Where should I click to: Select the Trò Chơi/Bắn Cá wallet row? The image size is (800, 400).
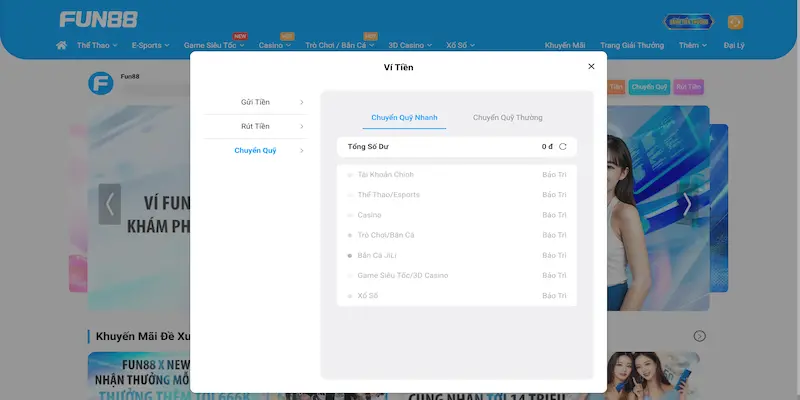(457, 235)
